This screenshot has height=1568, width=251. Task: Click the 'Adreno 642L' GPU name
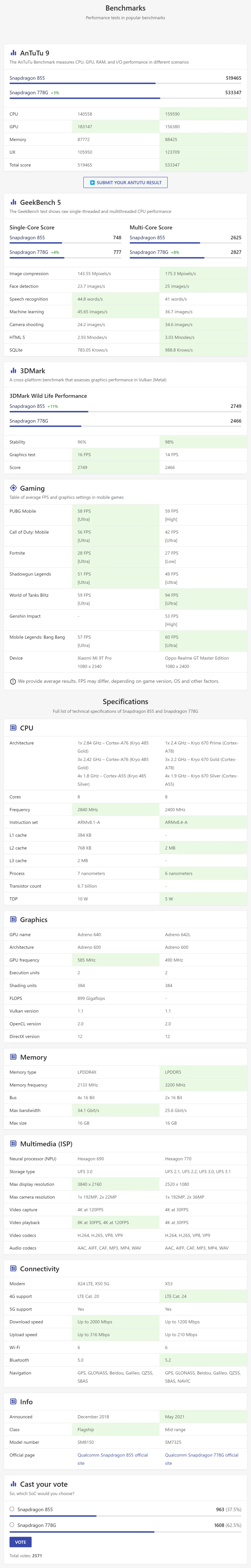[x=178, y=934]
